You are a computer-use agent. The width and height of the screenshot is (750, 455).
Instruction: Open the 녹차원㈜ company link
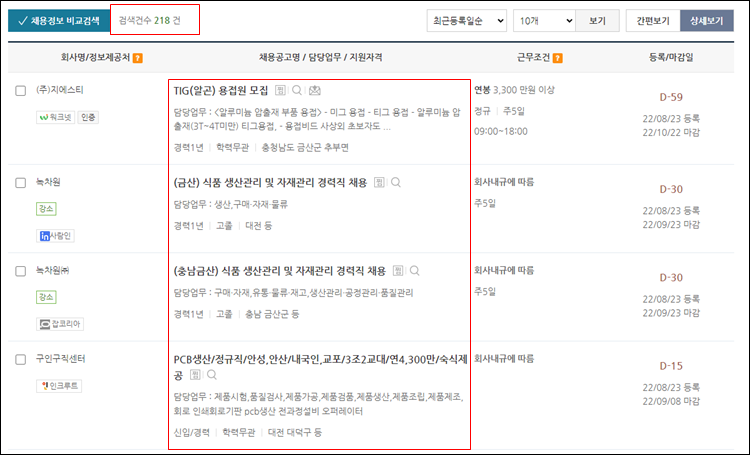tap(53, 270)
